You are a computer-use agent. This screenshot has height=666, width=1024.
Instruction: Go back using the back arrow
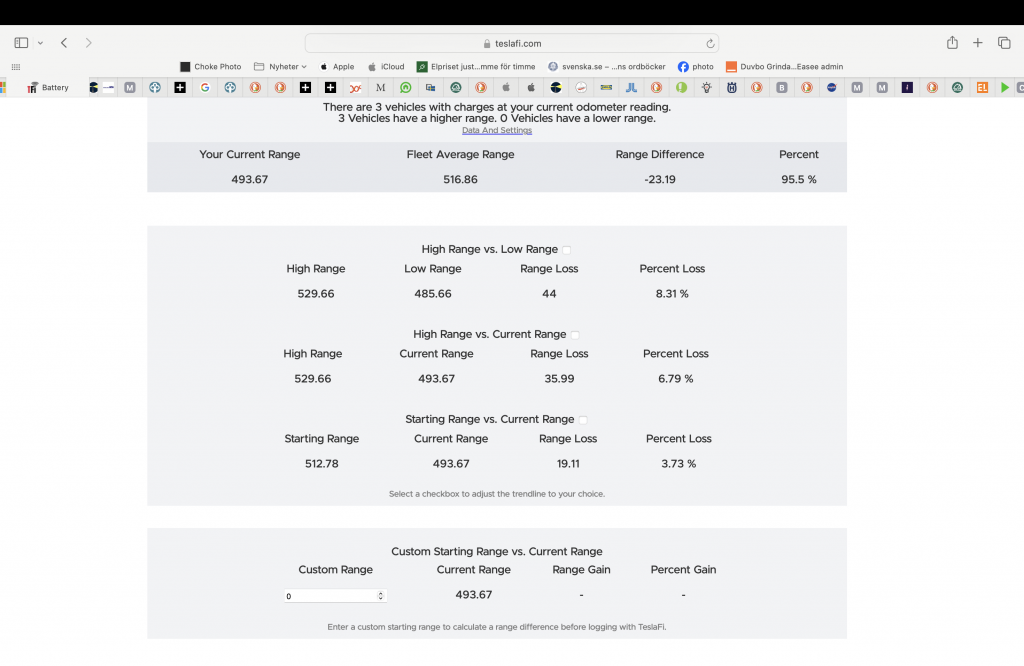(x=64, y=43)
